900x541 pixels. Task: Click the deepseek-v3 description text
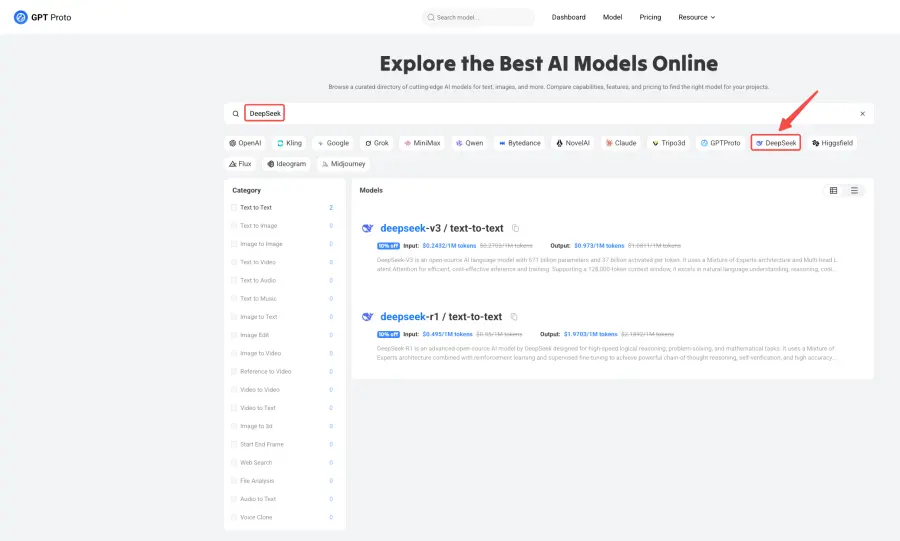(x=607, y=264)
